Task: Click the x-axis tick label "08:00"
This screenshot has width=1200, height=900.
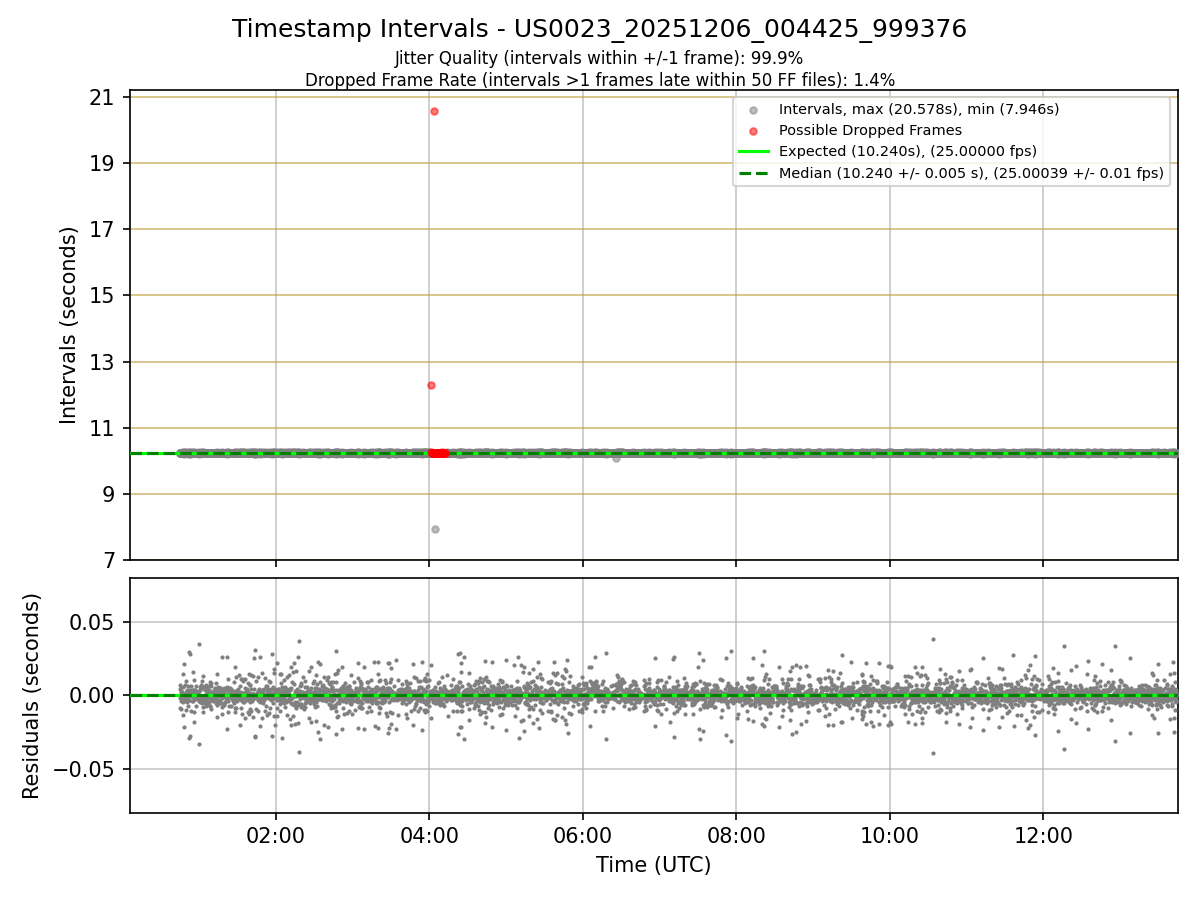Action: tap(736, 835)
